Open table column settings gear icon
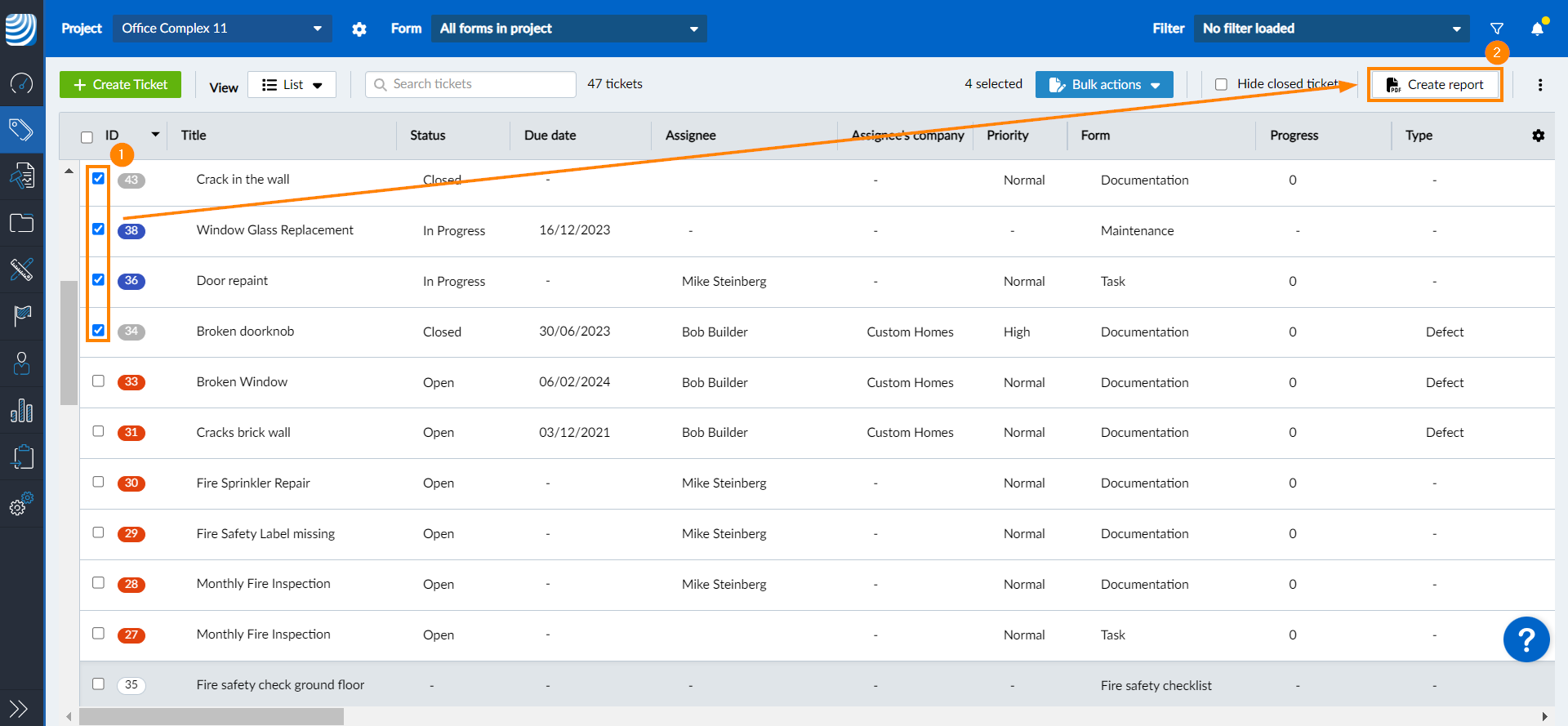The width and height of the screenshot is (1568, 726). 1539,136
